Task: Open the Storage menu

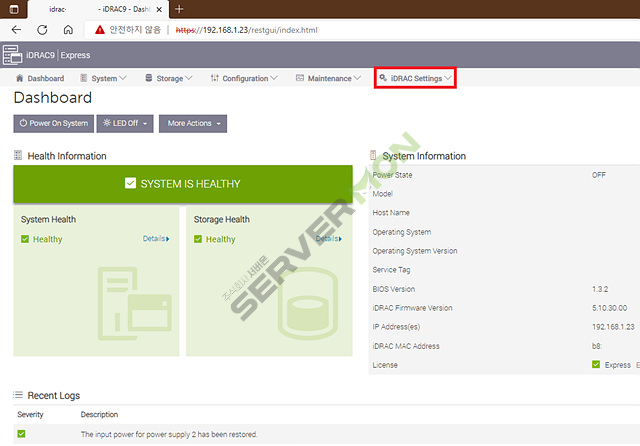Action: click(169, 78)
